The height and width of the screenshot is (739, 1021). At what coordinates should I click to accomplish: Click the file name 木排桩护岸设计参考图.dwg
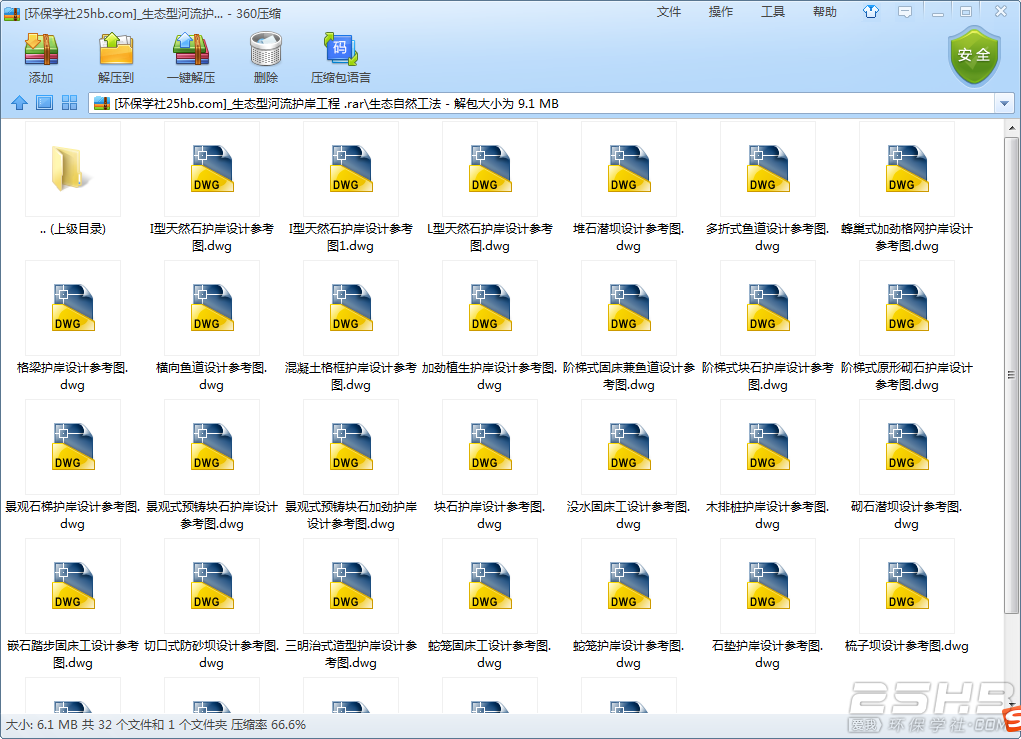(768, 515)
